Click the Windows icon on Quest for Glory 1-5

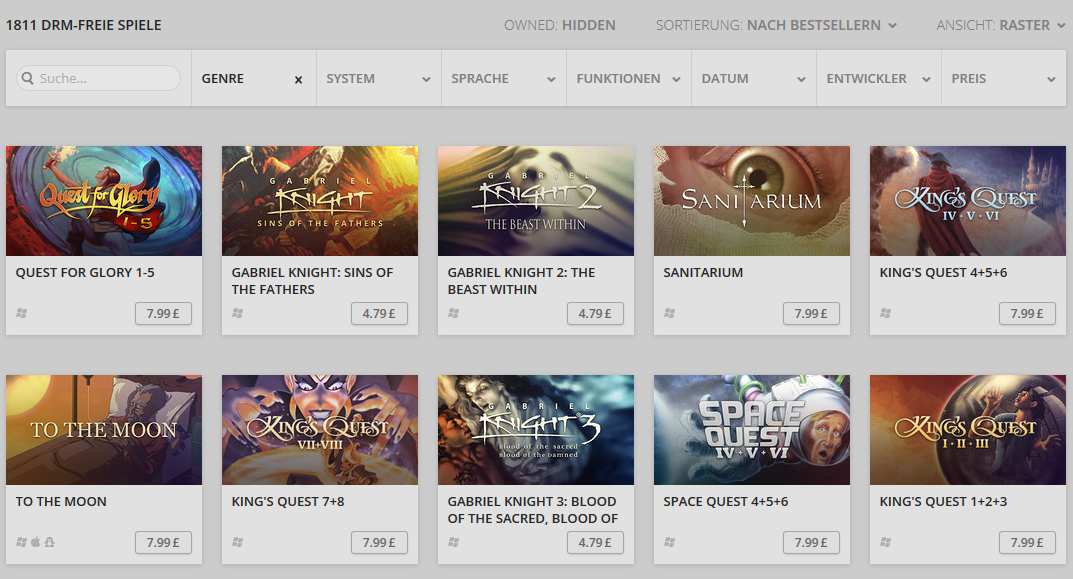(22, 313)
